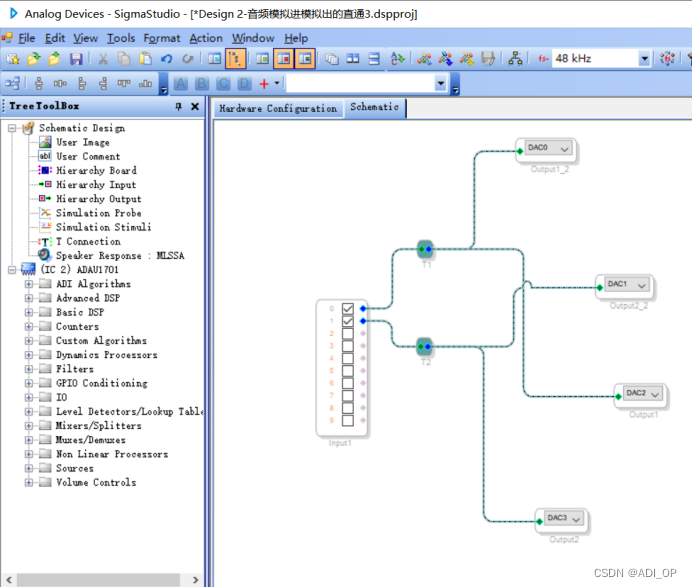
Task: Click the C label toolbar button
Action: 223,83
